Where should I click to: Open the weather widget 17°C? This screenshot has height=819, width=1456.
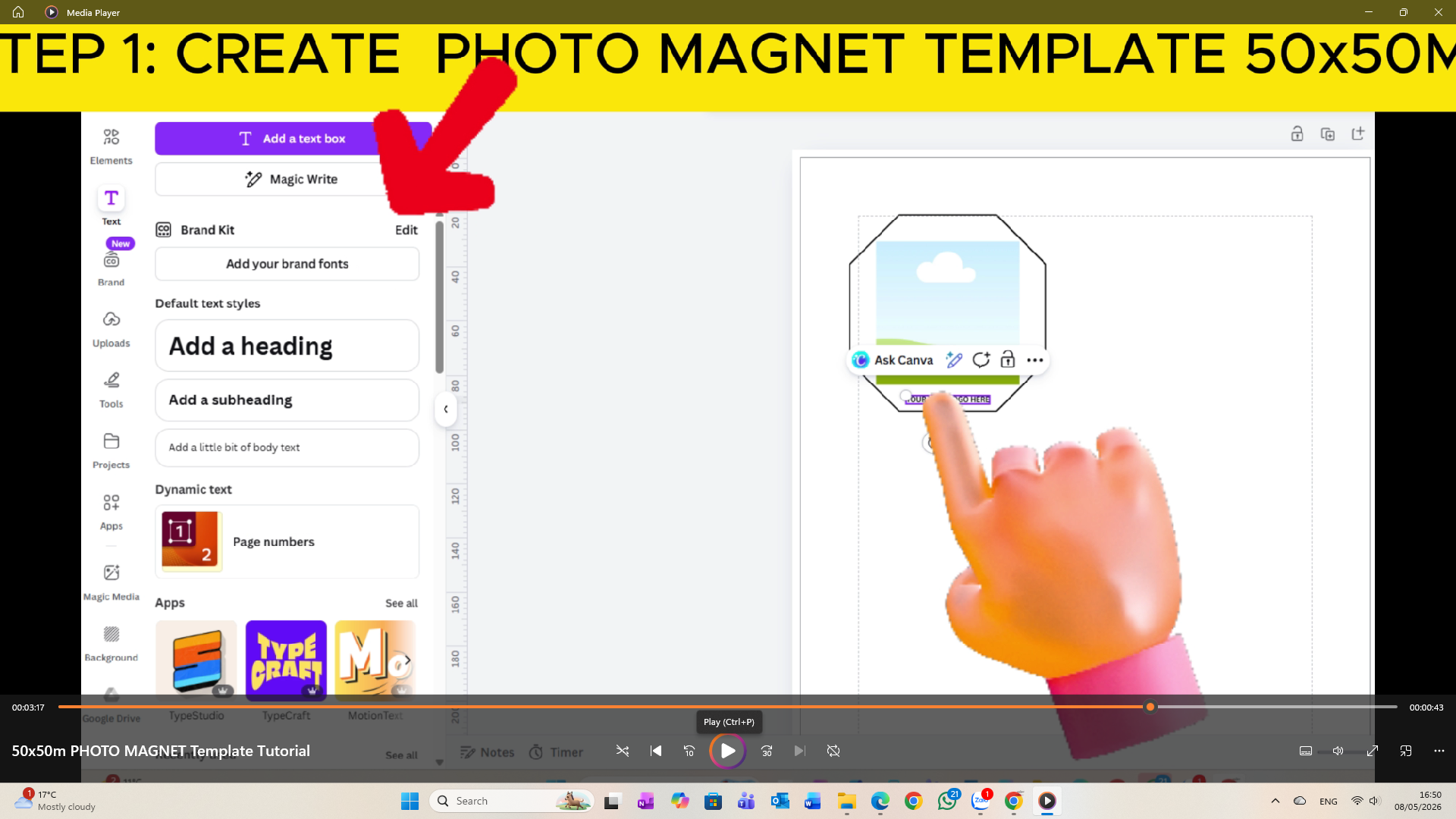click(55, 801)
